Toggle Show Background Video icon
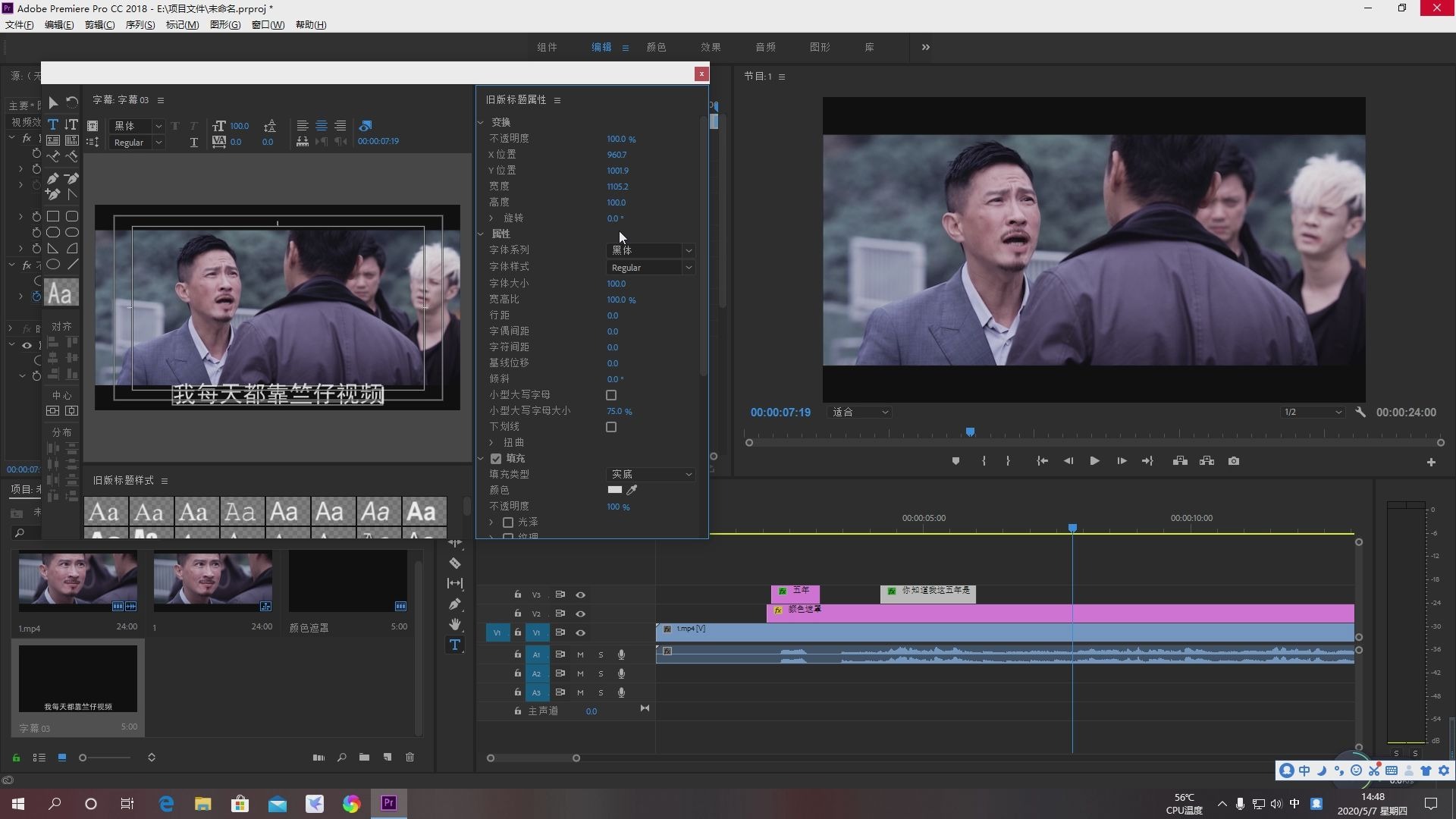 pyautogui.click(x=366, y=126)
